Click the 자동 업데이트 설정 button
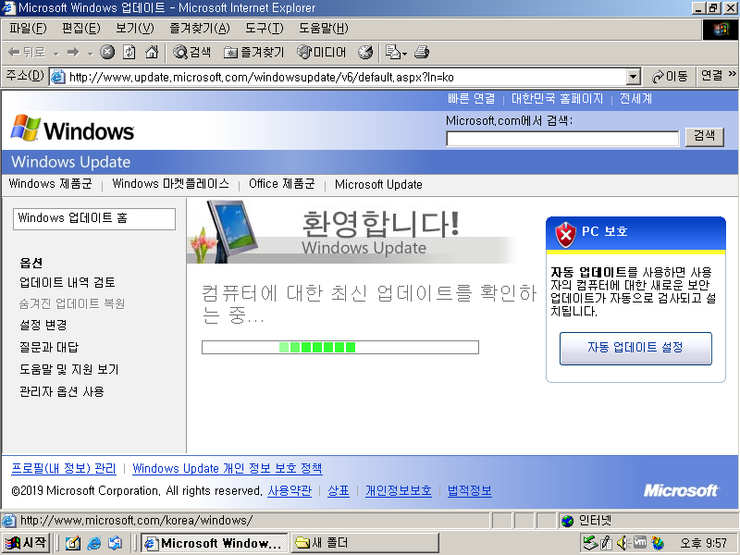740x555 pixels. (635, 348)
